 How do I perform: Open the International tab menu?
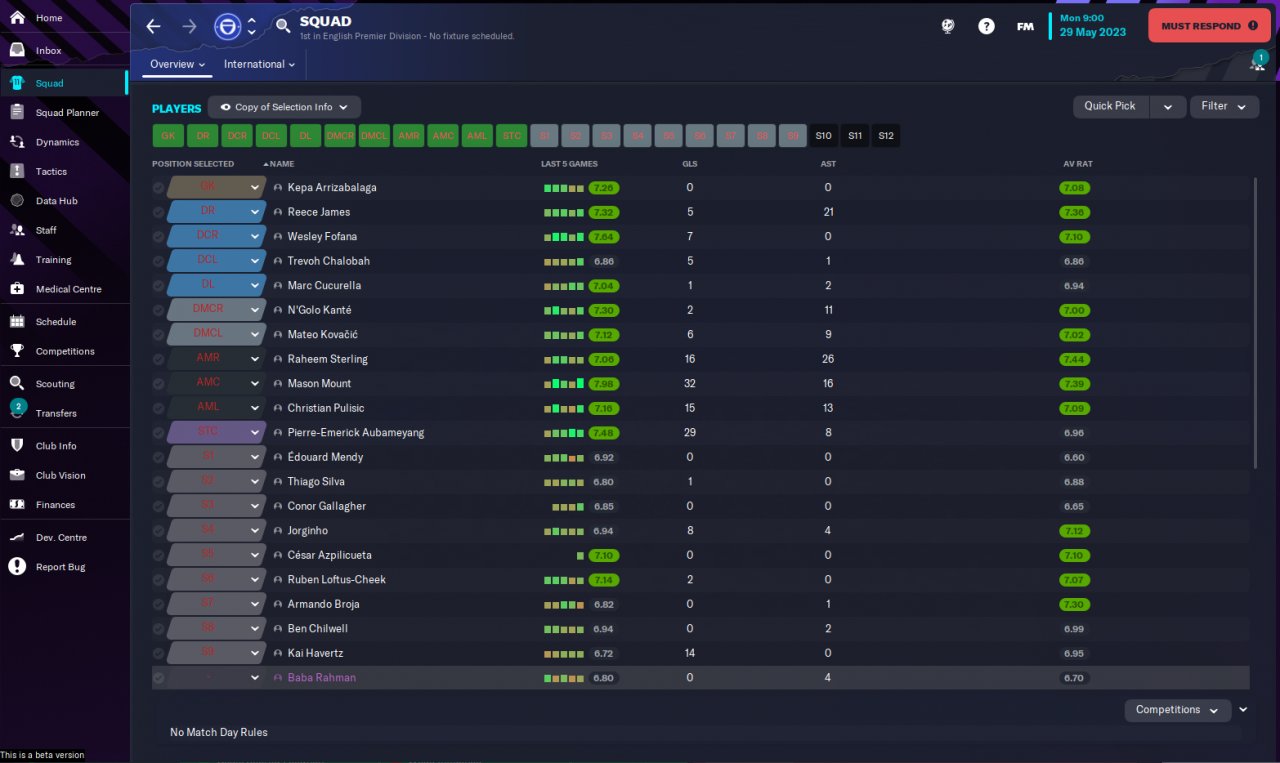[x=259, y=64]
